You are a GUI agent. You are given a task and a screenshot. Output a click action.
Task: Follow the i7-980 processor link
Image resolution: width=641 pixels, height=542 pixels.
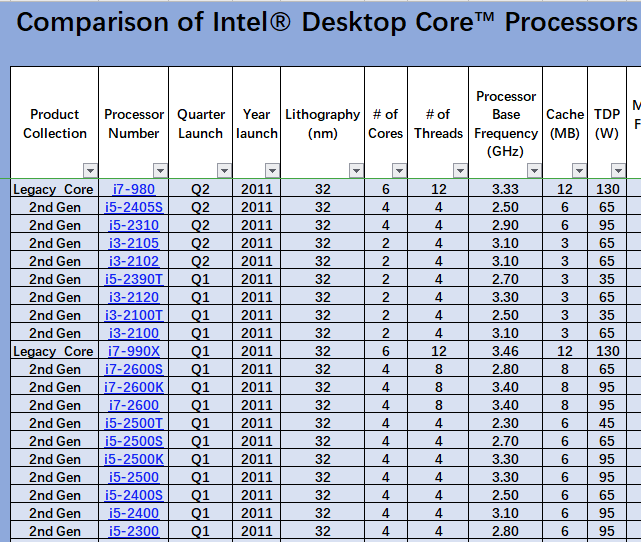[134, 189]
